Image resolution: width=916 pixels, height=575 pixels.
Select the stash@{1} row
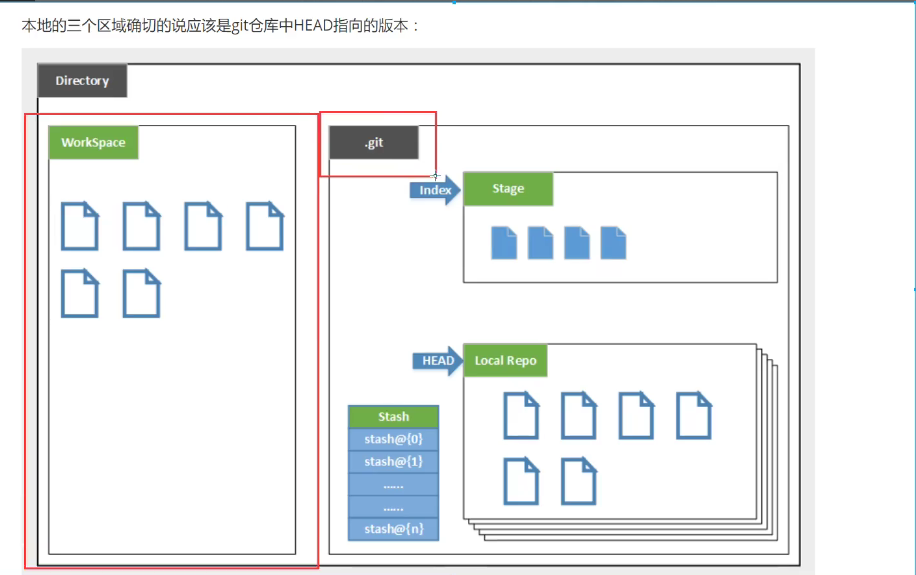[x=393, y=462]
